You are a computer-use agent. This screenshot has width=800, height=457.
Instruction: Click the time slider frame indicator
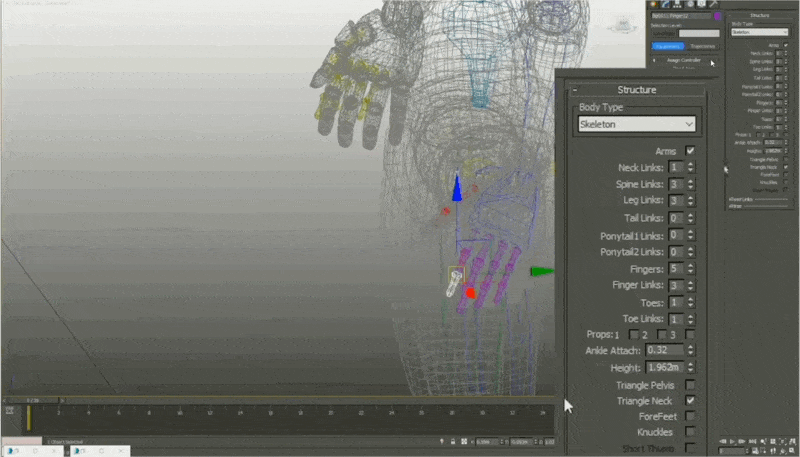click(28, 416)
